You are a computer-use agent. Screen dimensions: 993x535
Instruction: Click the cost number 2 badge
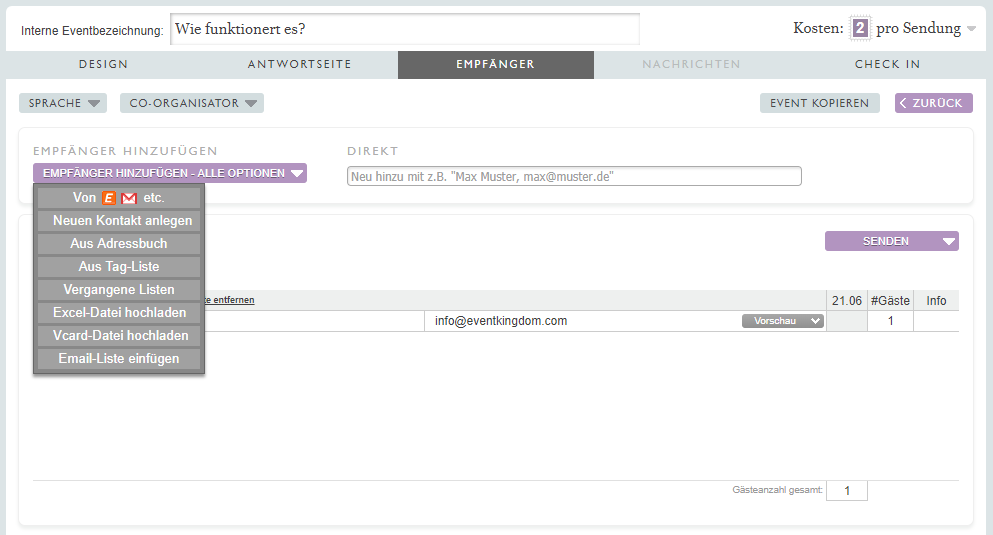pyautogui.click(x=859, y=28)
